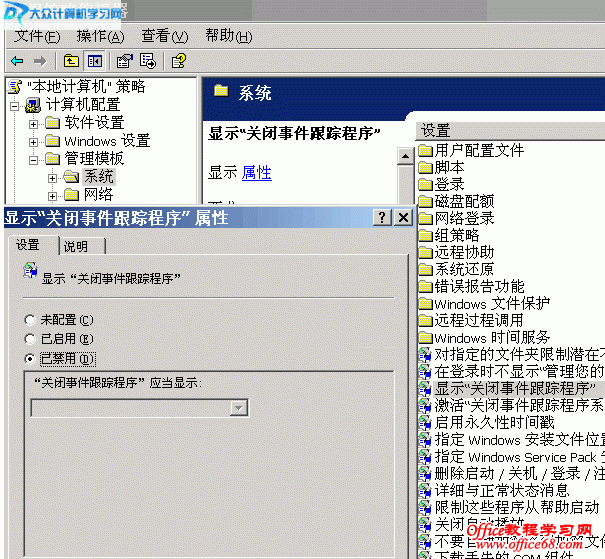Image resolution: width=605 pixels, height=559 pixels.
Task: Click the 系统还原 folder icon
Action: click(x=426, y=269)
